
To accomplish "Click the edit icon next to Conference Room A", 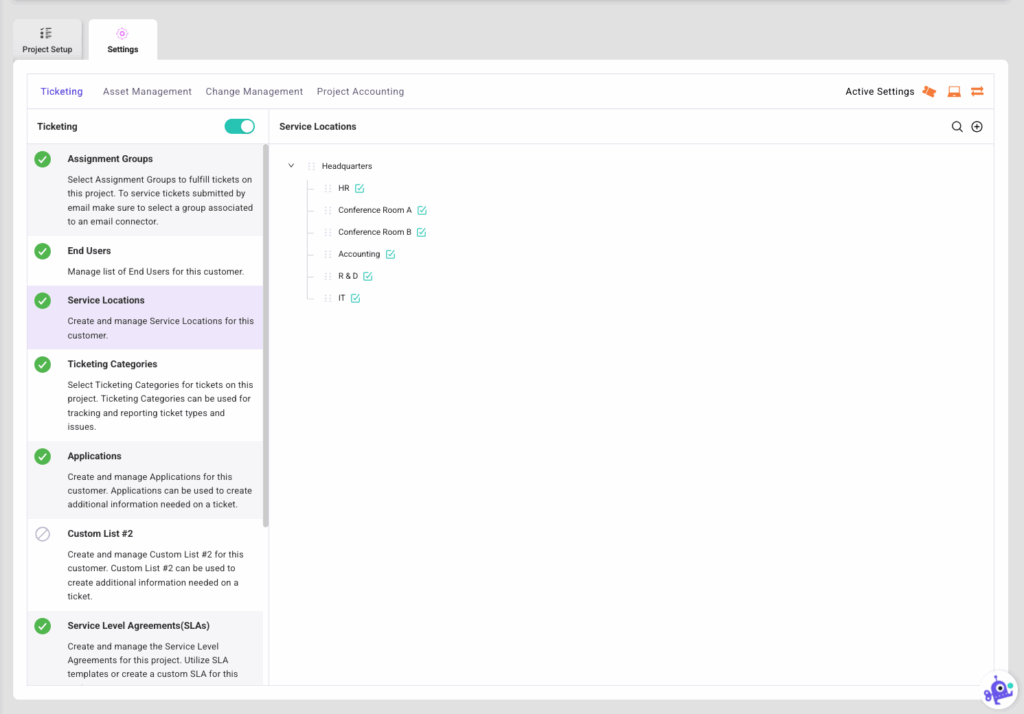I will [x=422, y=210].
